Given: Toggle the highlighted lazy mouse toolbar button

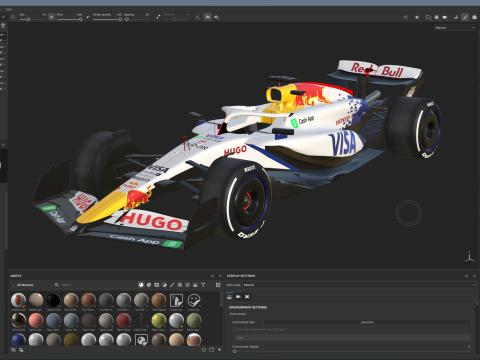Looking at the screenshot, I should click(208, 17).
